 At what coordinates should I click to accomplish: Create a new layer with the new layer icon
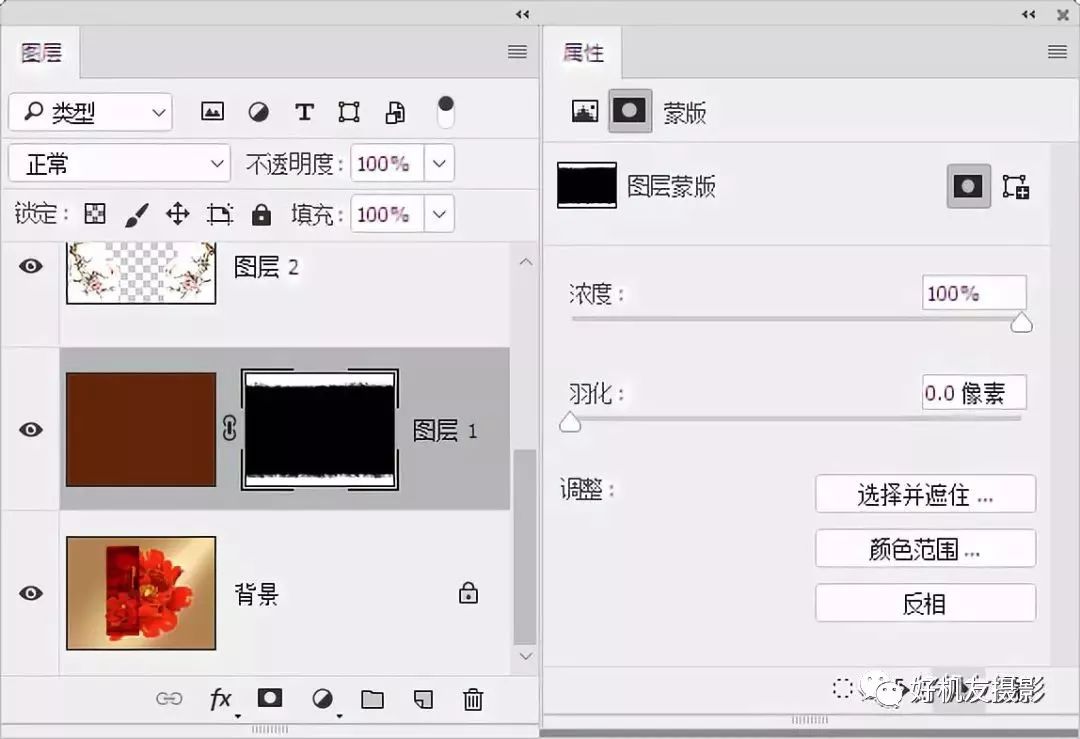[x=422, y=699]
